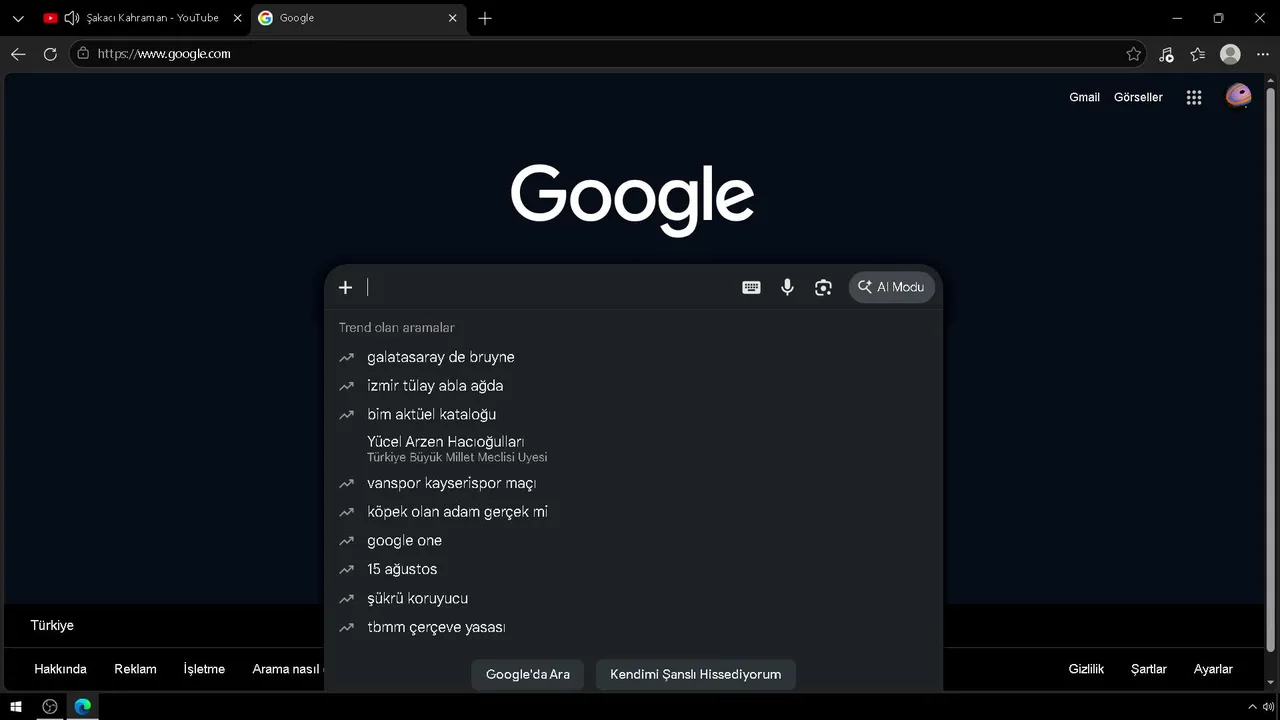
Task: Pick the "google one" suggestion
Action: 633,541
